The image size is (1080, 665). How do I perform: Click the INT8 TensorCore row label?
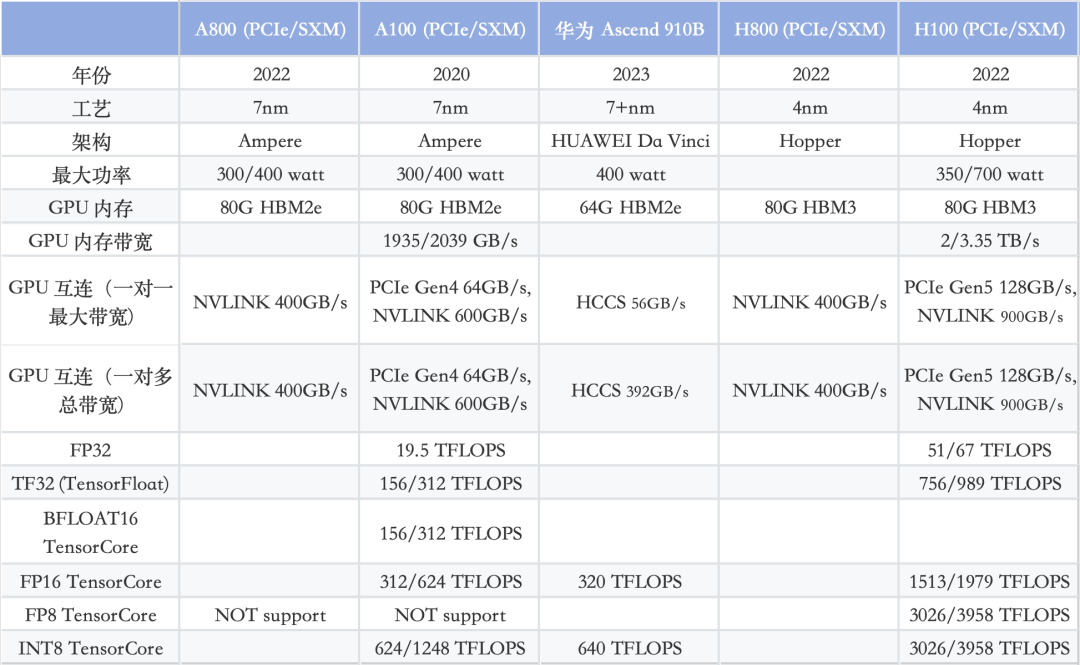[91, 648]
